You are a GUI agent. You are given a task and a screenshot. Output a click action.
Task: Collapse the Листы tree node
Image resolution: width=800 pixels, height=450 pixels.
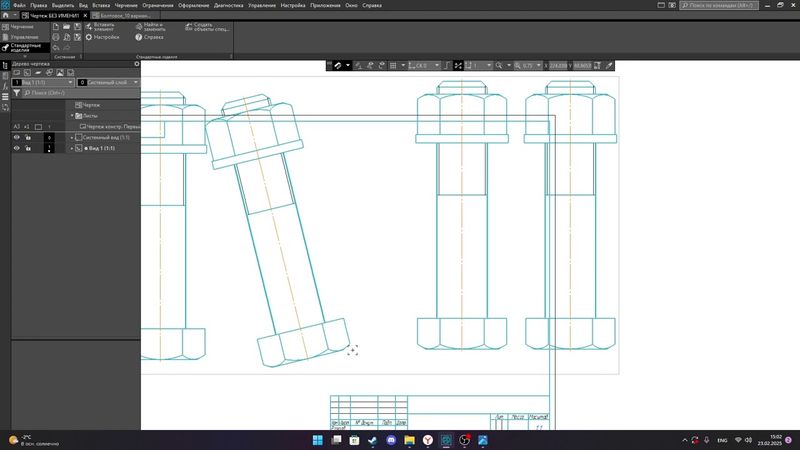pyautogui.click(x=73, y=116)
